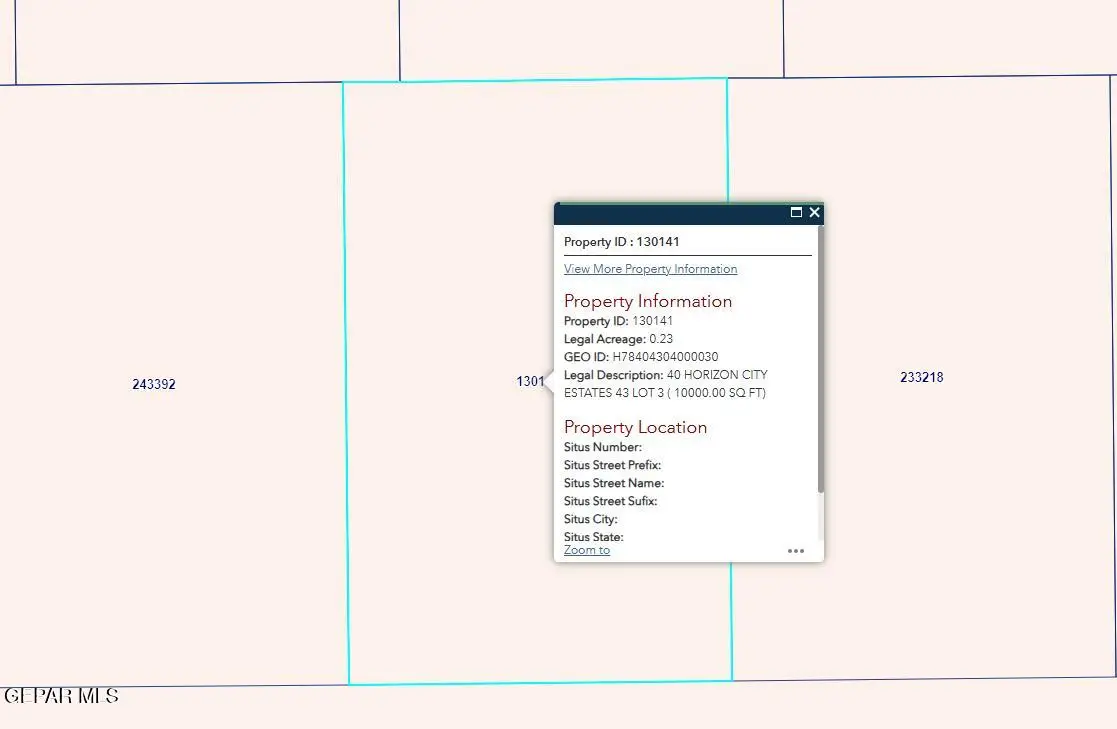The width and height of the screenshot is (1117, 729).
Task: Close the Property ID 130141 popup
Action: tap(814, 212)
